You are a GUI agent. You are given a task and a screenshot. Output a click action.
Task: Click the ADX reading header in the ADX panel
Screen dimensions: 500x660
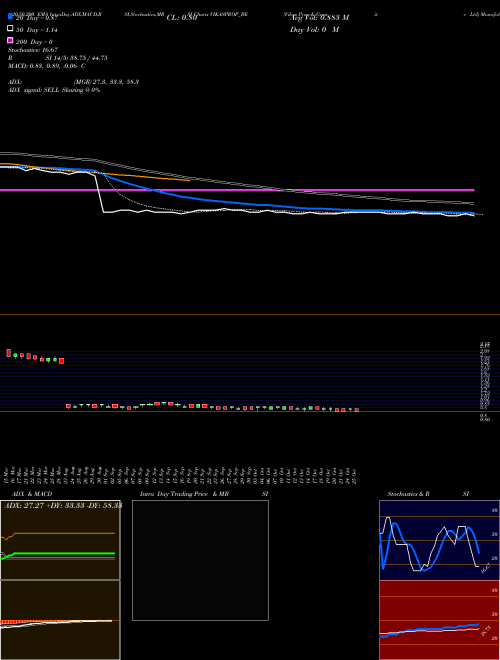[63, 505]
